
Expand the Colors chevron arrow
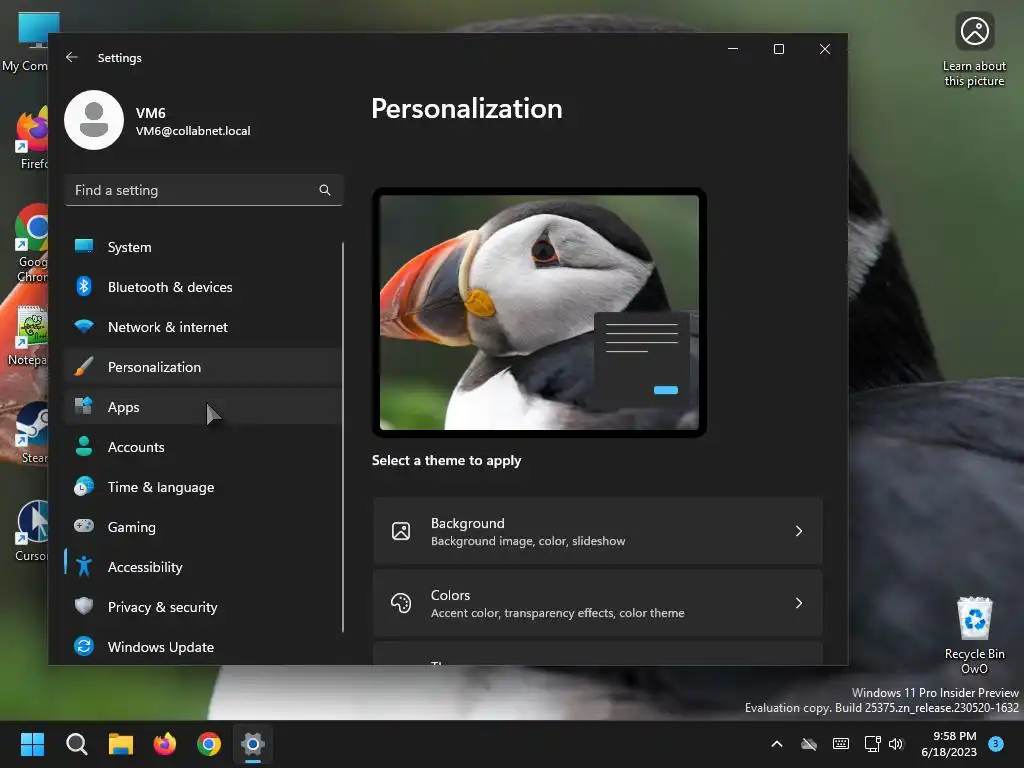[799, 603]
